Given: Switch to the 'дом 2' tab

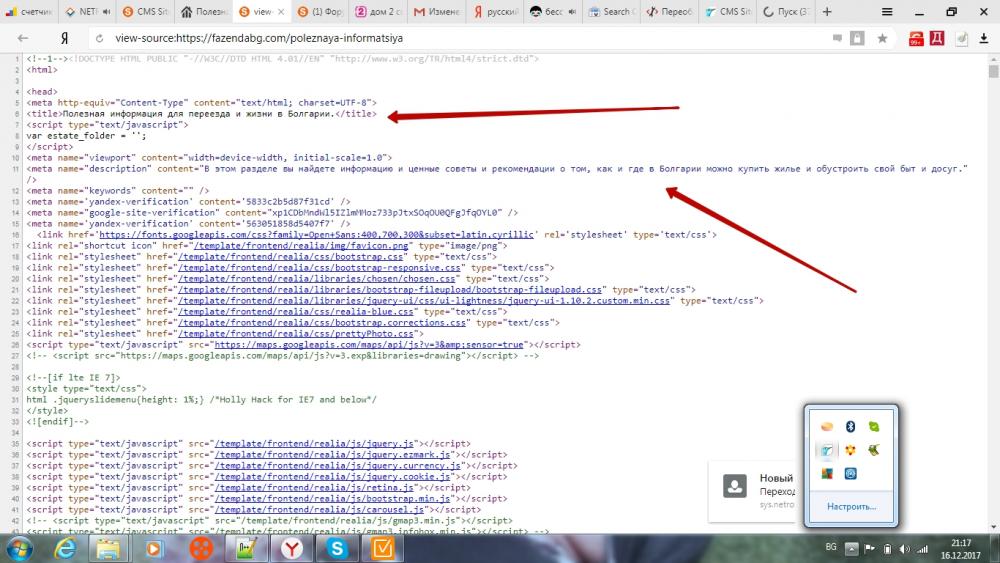Looking at the screenshot, I should coord(378,11).
